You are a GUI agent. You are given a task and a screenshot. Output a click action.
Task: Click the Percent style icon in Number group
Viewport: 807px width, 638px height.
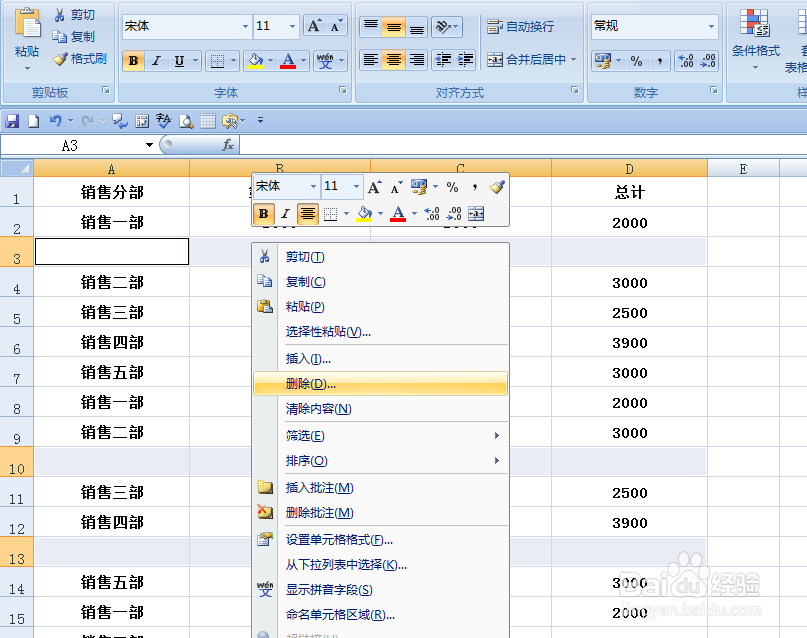(635, 62)
